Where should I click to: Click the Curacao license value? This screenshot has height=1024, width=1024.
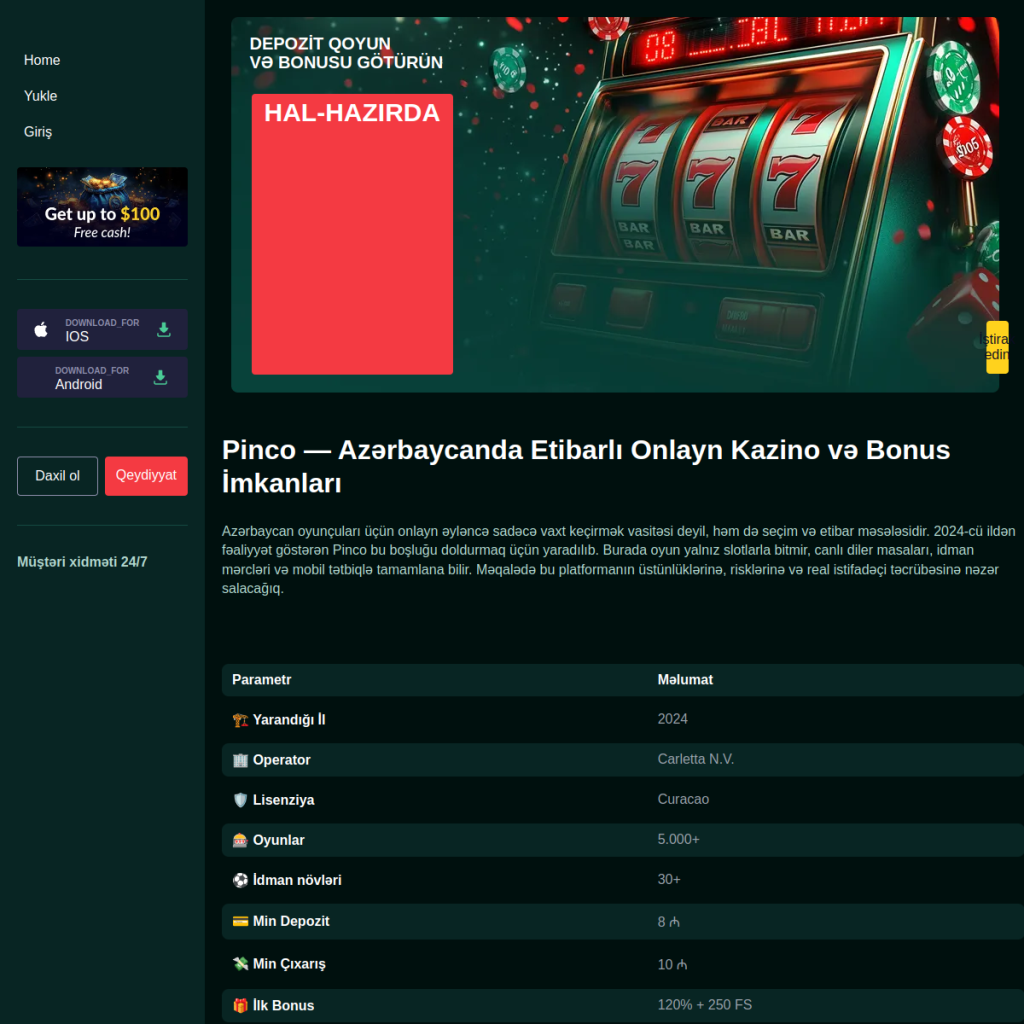(x=683, y=799)
